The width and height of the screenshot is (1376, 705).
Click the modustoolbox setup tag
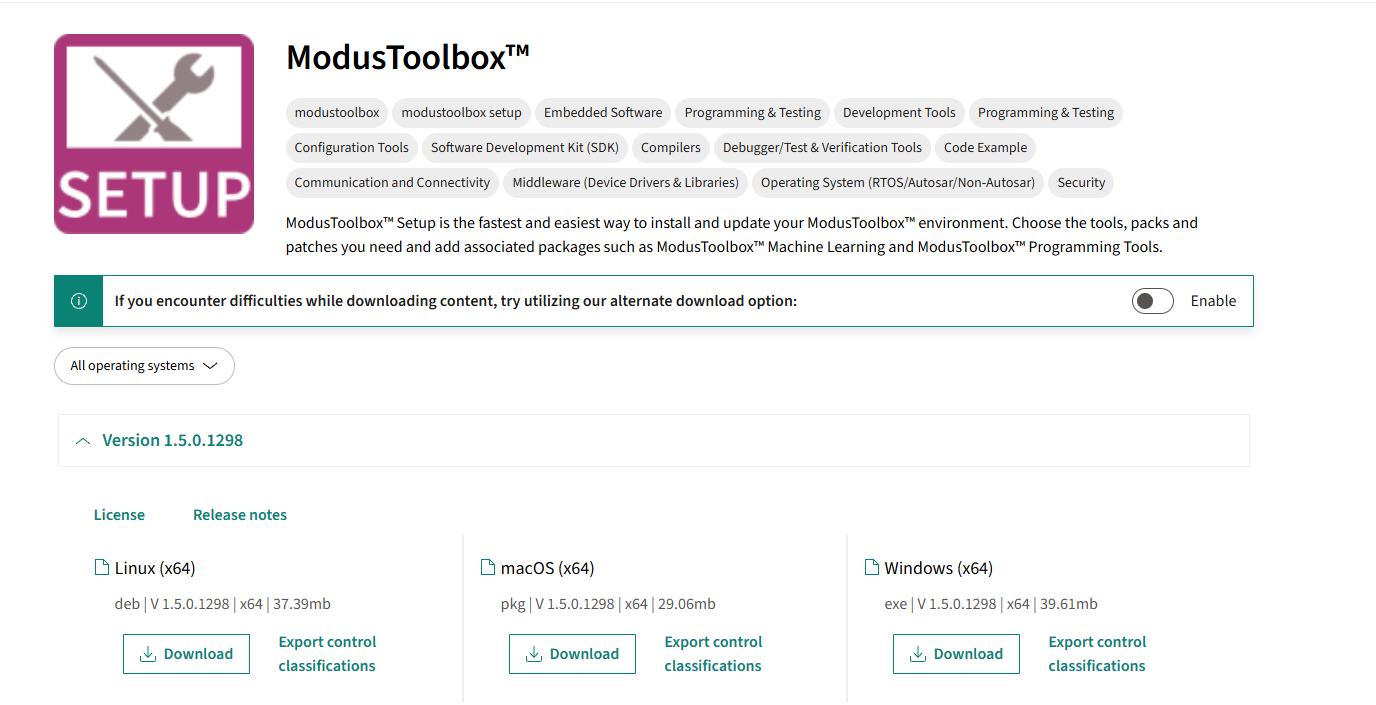[461, 113]
